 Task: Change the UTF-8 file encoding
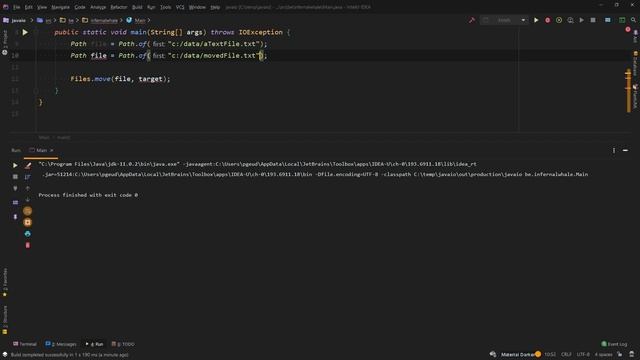point(583,354)
